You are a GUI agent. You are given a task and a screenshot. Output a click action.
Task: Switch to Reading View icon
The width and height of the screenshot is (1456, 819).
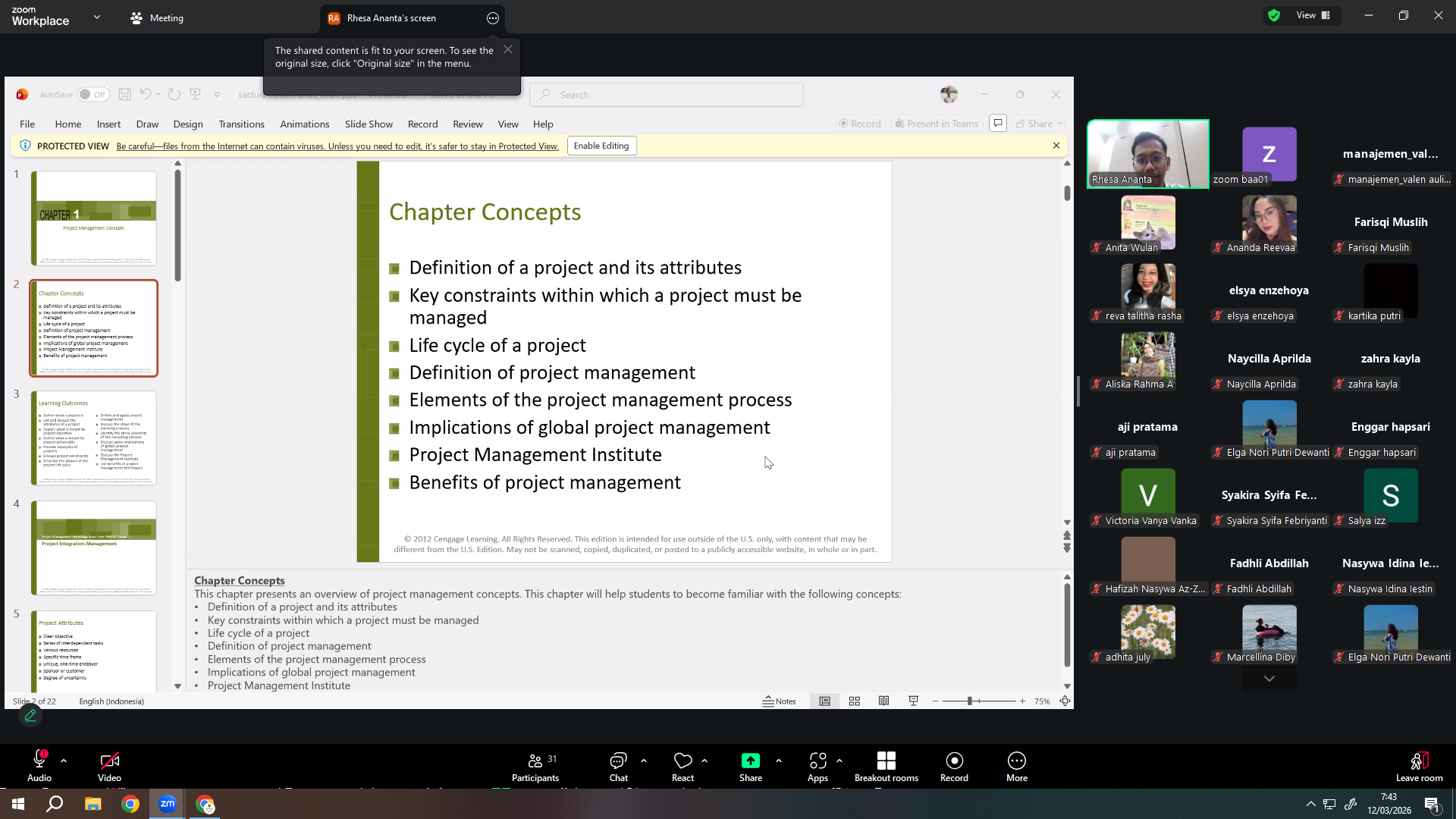[884, 701]
